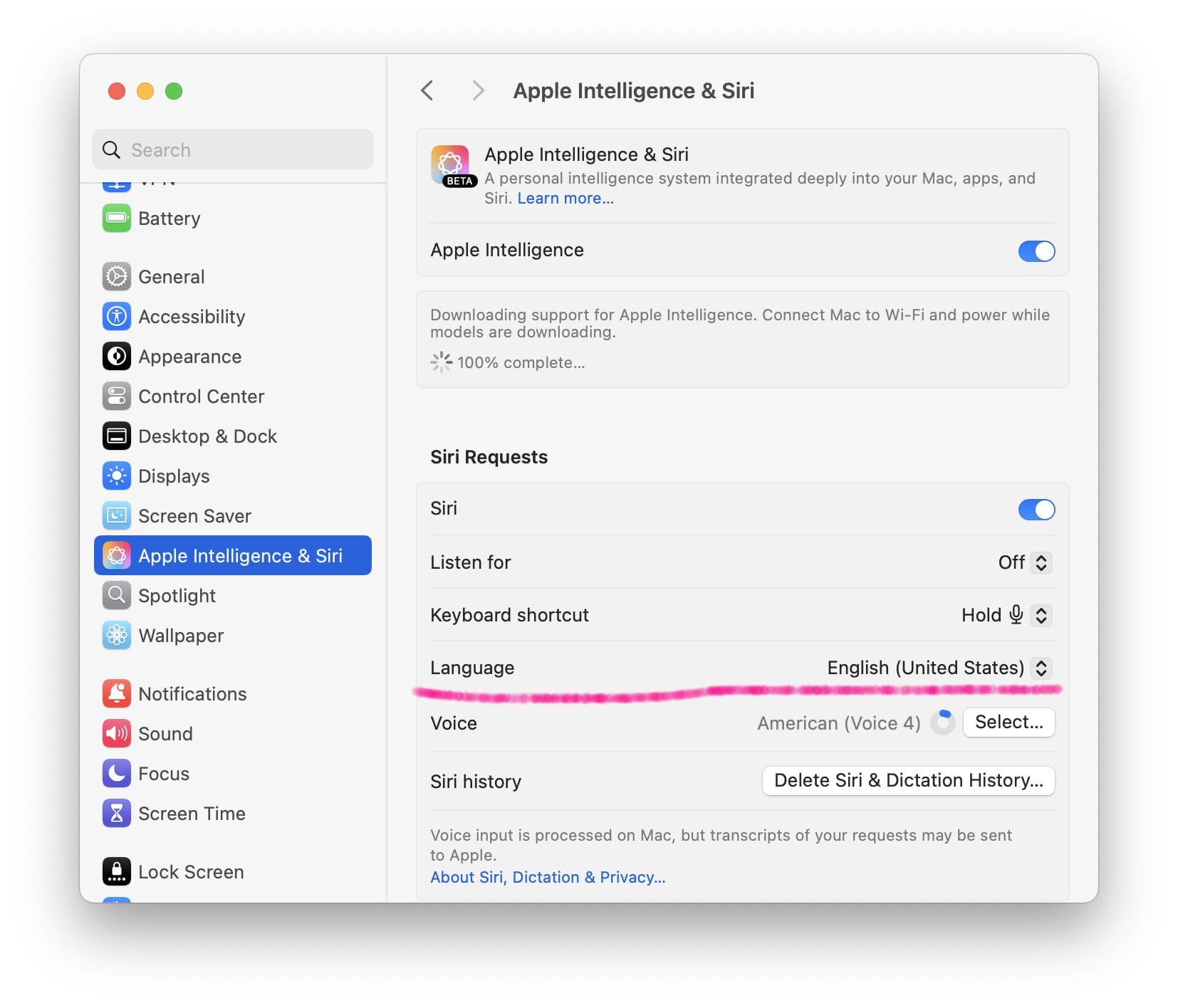Click the microphone icon in Keyboard shortcut
Viewport: 1178px width, 1008px height.
1016,614
